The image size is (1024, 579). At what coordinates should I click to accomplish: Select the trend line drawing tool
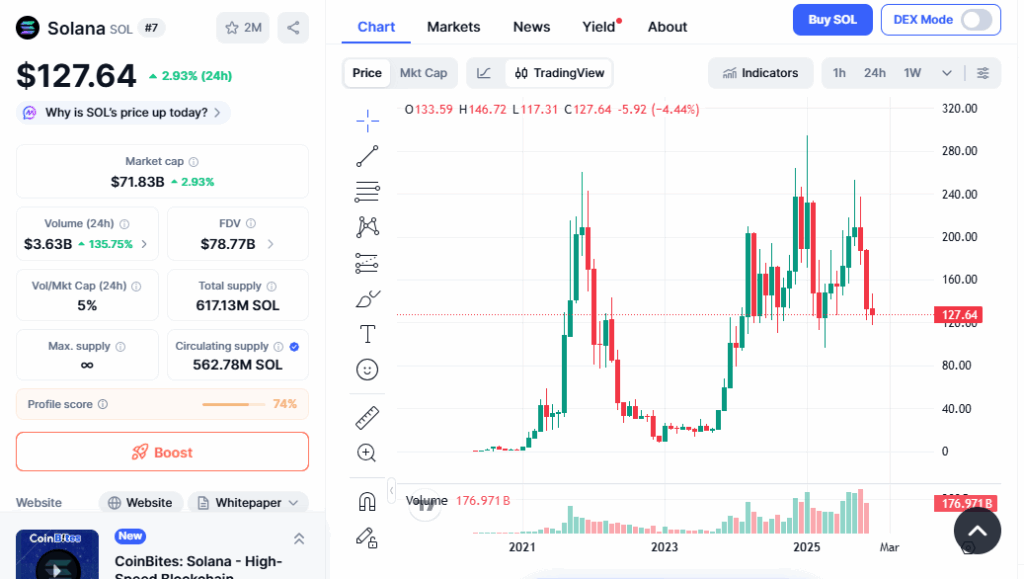(x=367, y=156)
